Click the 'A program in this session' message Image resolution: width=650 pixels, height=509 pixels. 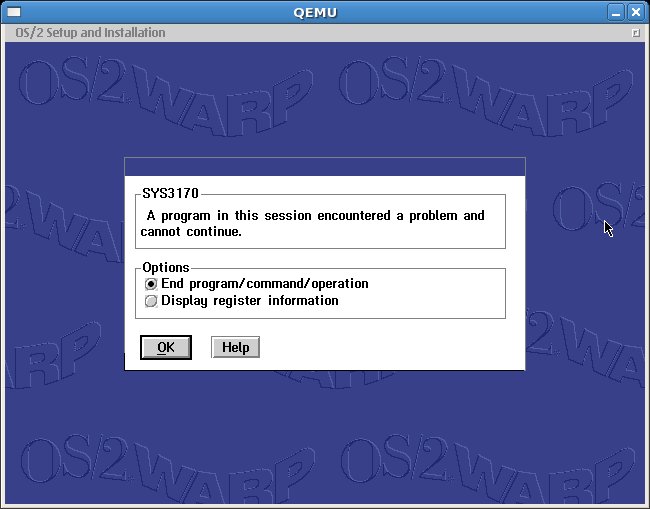coord(313,223)
